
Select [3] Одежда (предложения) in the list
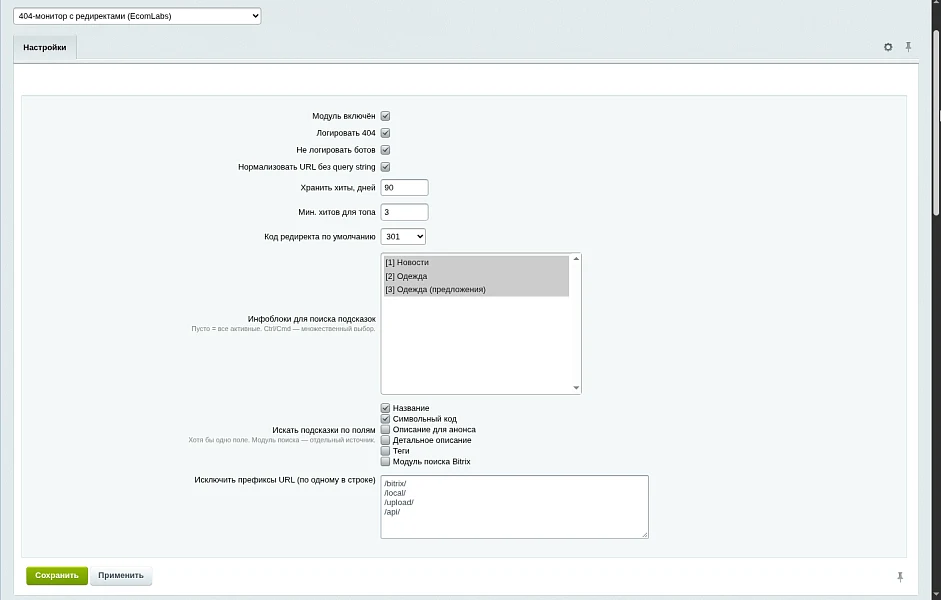coord(477,289)
